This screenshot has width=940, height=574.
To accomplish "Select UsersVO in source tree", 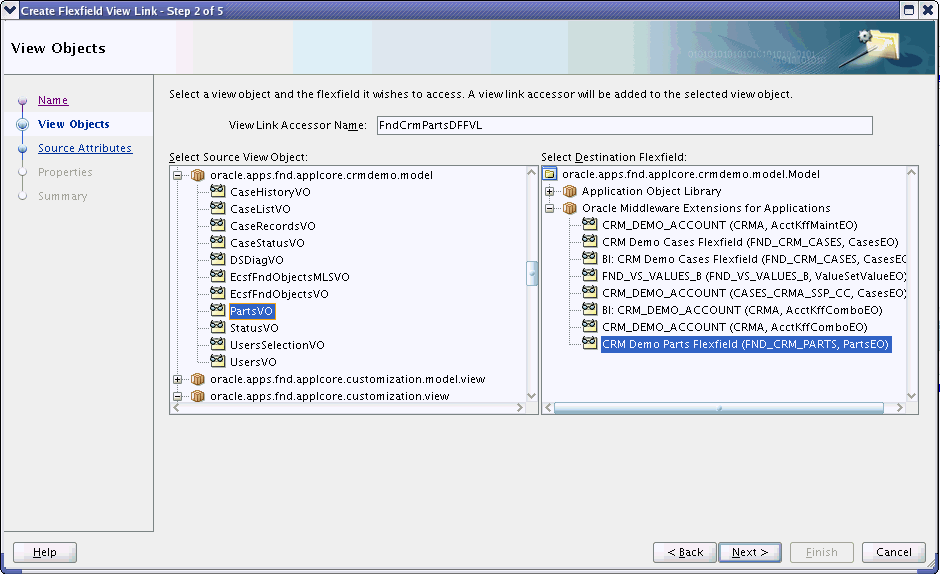I will pyautogui.click(x=253, y=362).
